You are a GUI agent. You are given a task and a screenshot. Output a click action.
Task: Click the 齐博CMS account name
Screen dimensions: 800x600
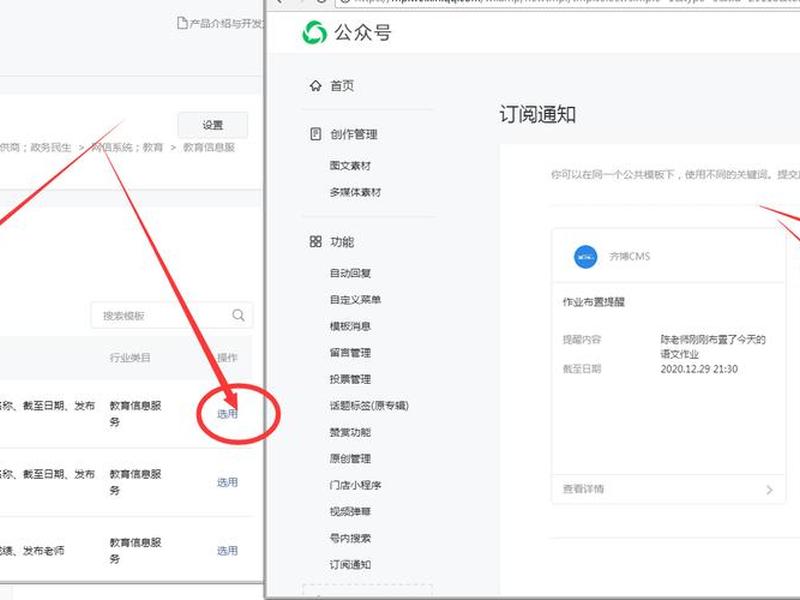(x=630, y=256)
